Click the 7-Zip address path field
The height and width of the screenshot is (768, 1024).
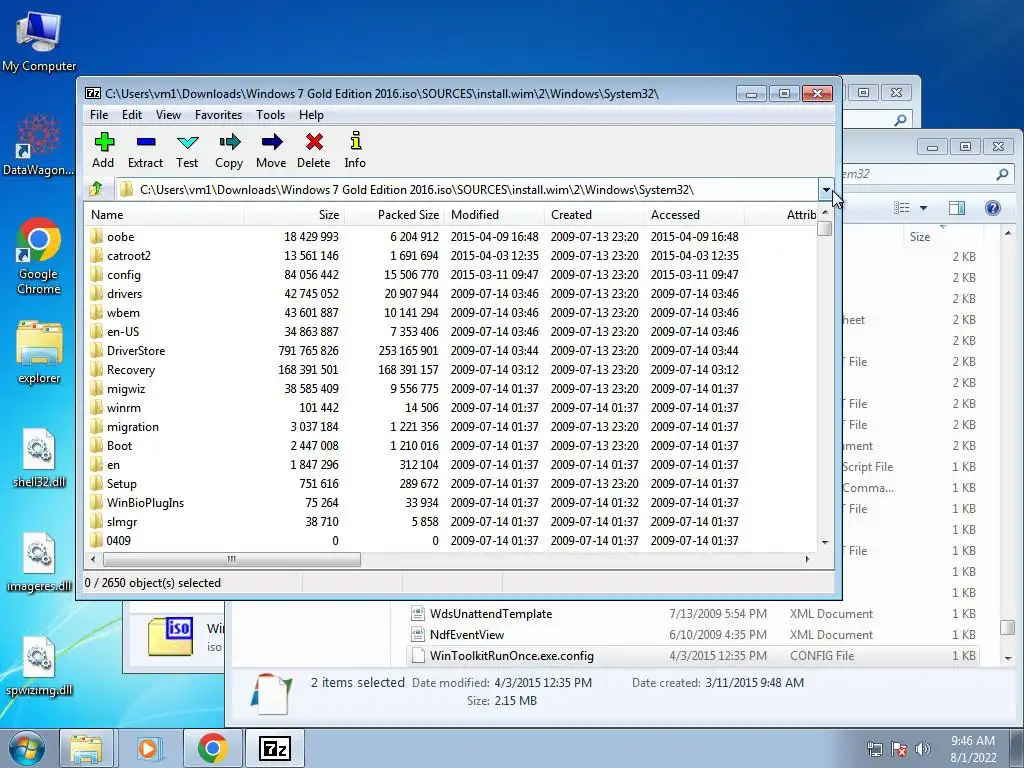(467, 190)
